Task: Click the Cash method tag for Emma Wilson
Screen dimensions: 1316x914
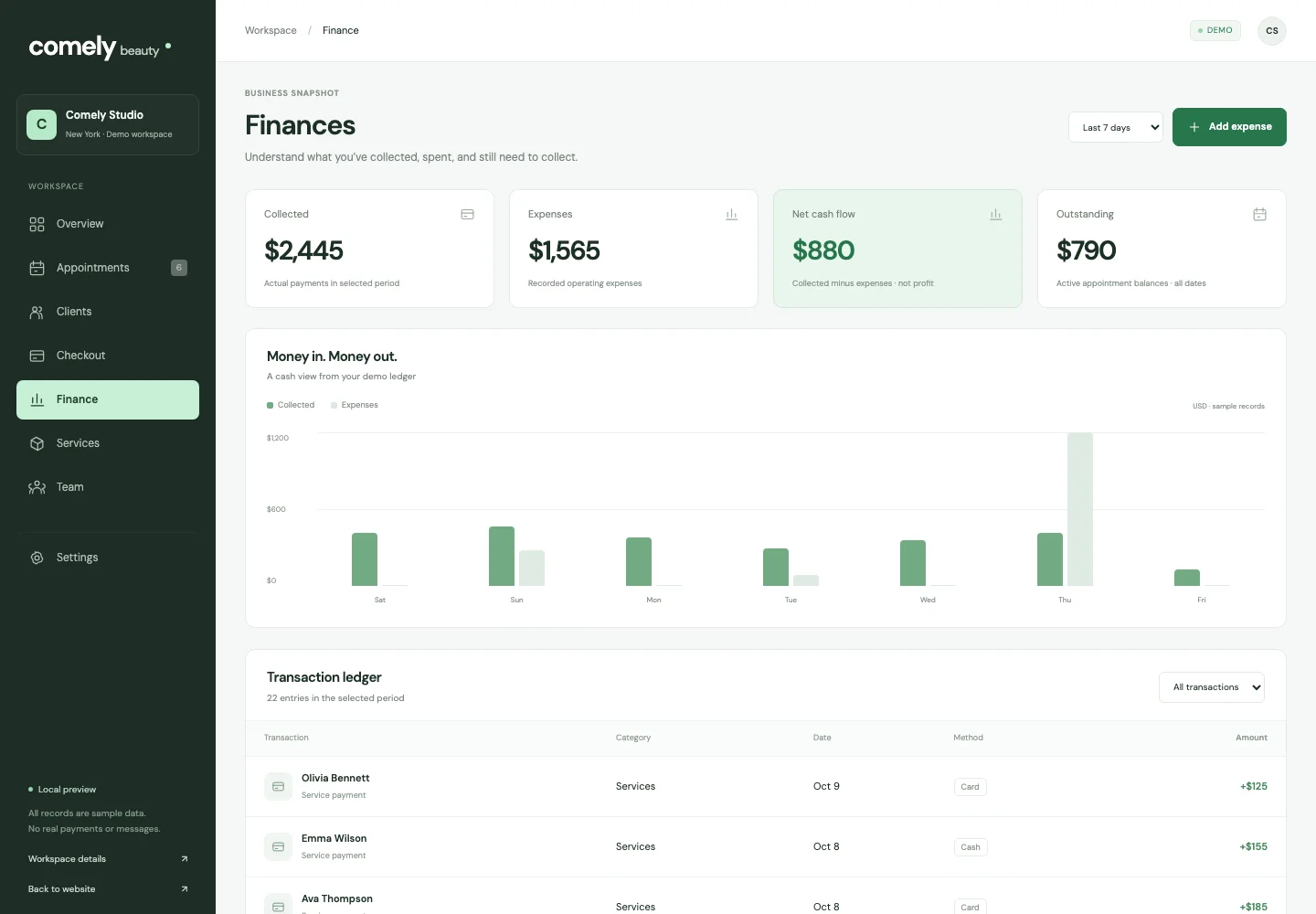Action: pyautogui.click(x=971, y=847)
